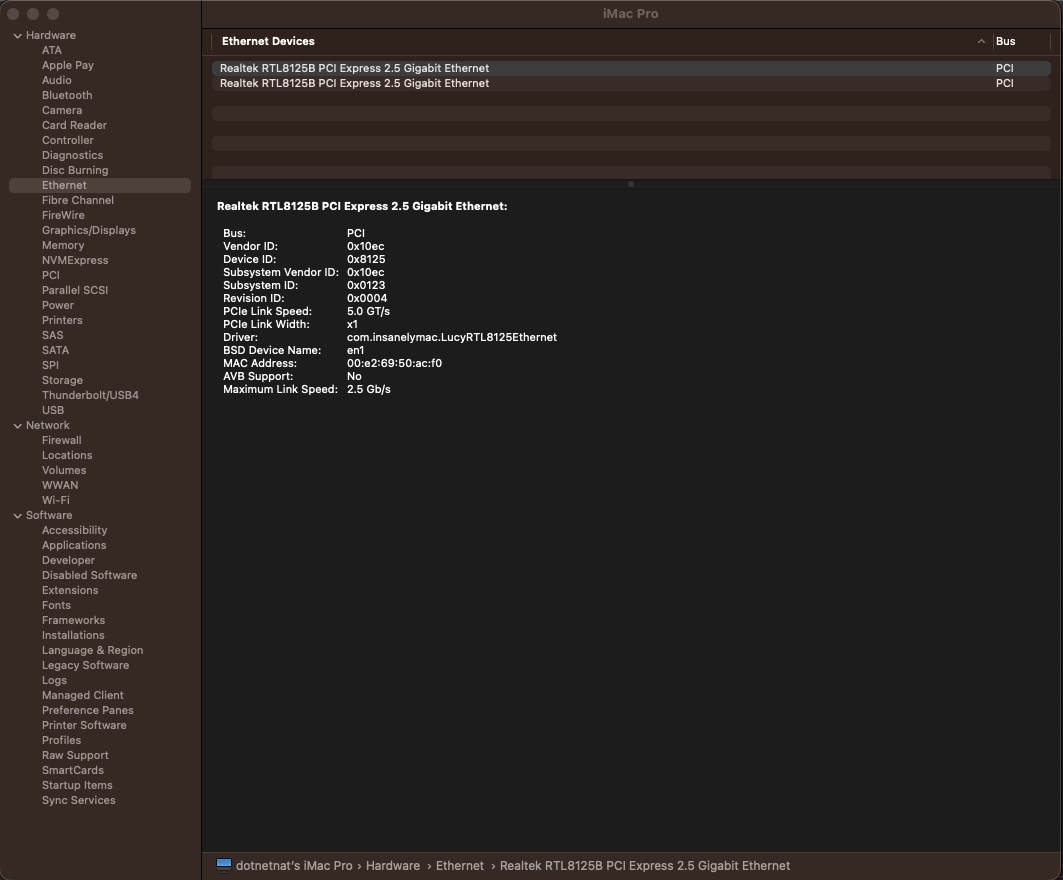
Task: Show Graphics/Displays information
Action: pos(89,231)
